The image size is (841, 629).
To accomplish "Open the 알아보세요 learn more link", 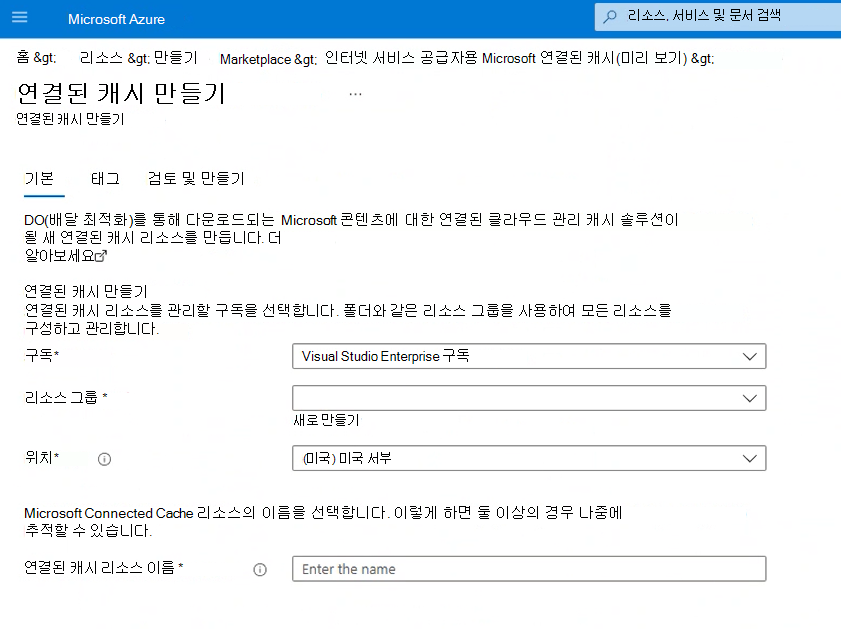I will click(60, 256).
